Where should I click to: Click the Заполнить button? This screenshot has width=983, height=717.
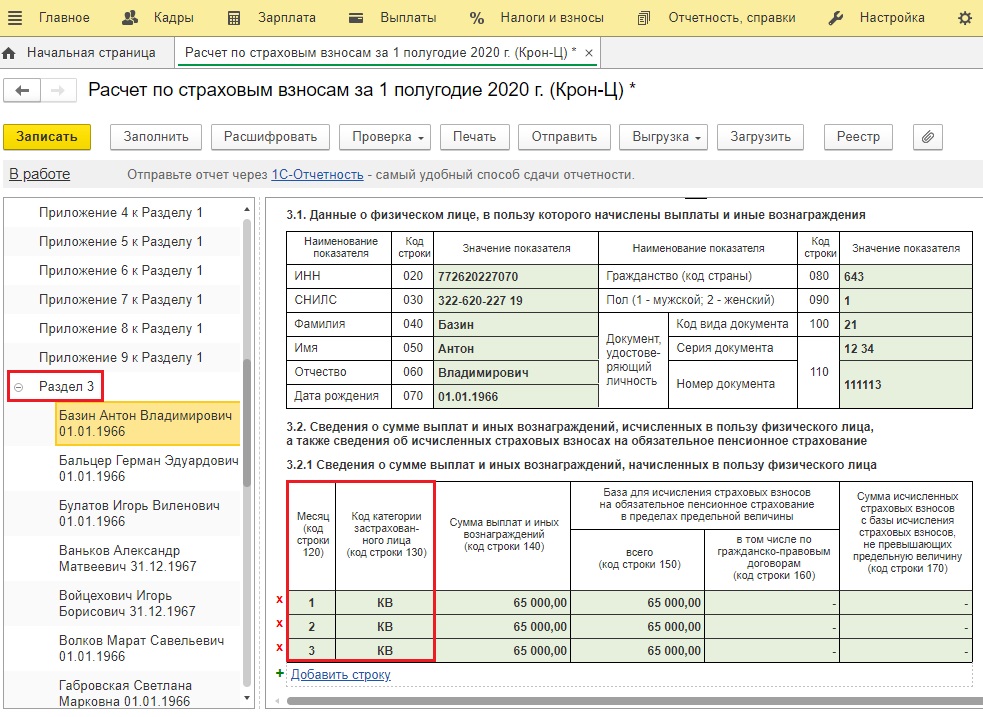(156, 137)
